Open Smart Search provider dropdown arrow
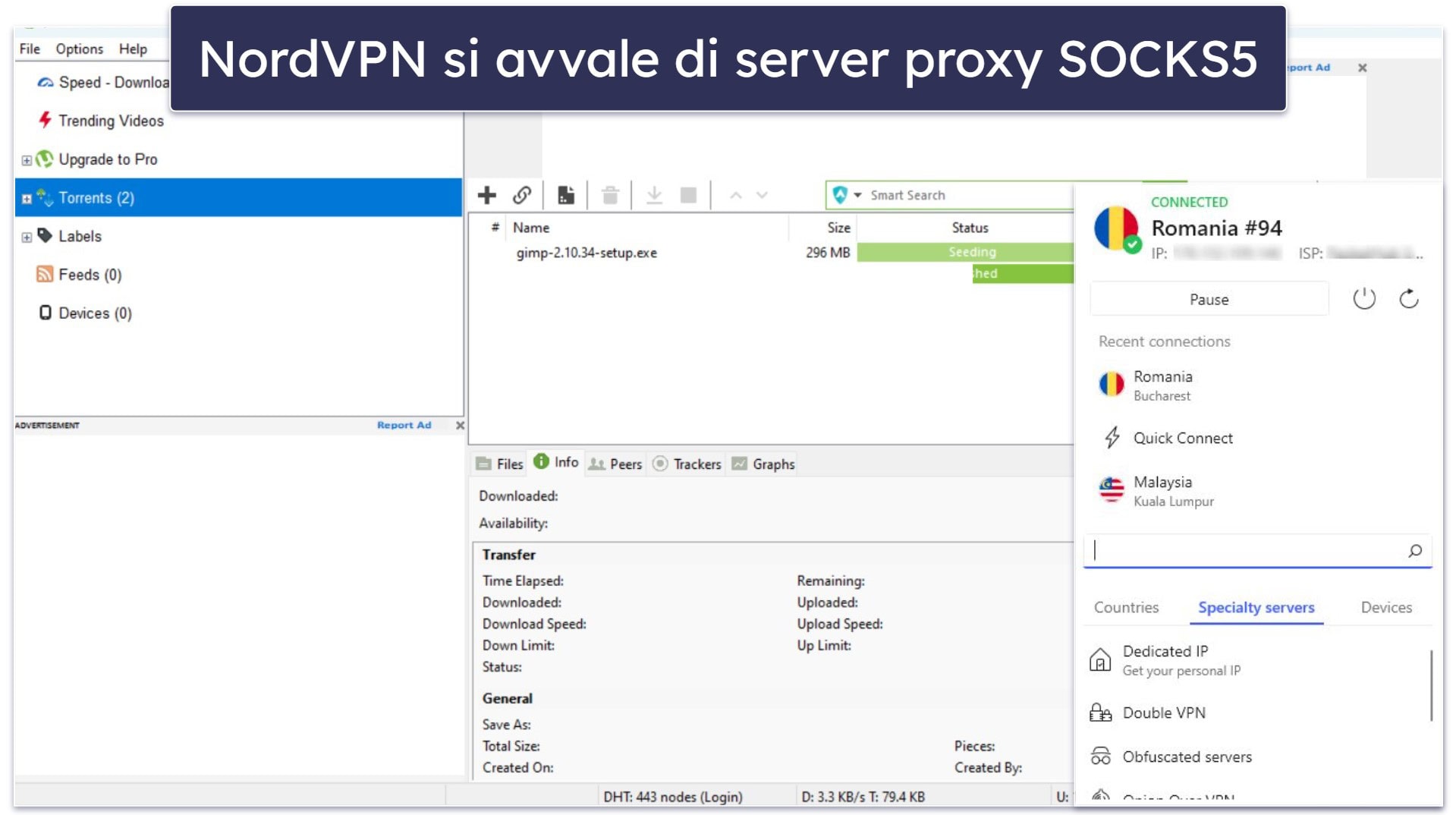 [x=857, y=195]
